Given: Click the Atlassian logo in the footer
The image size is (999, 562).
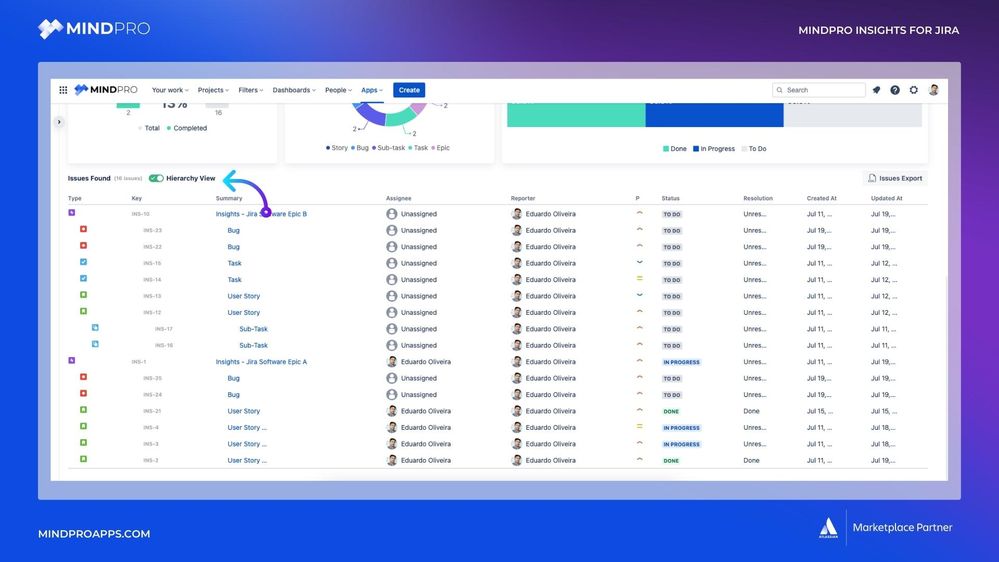Looking at the screenshot, I should [828, 528].
